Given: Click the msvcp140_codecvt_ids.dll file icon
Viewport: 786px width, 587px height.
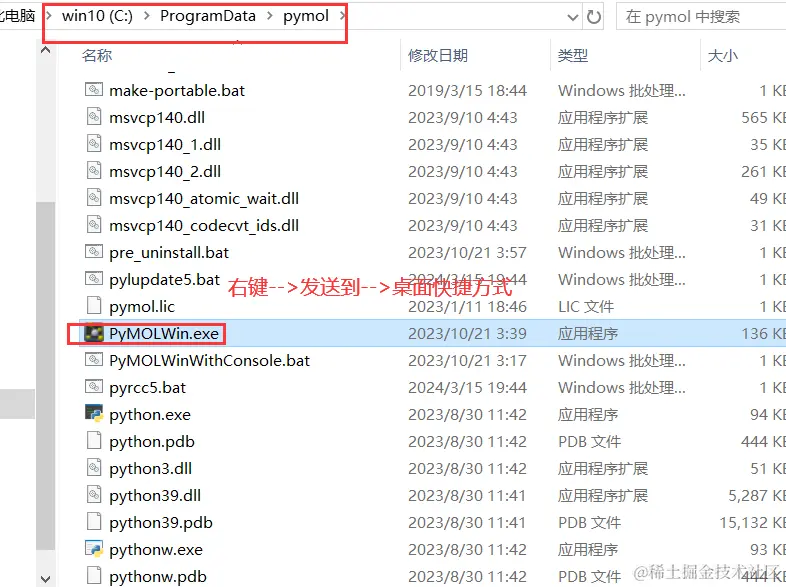Looking at the screenshot, I should click(94, 226).
